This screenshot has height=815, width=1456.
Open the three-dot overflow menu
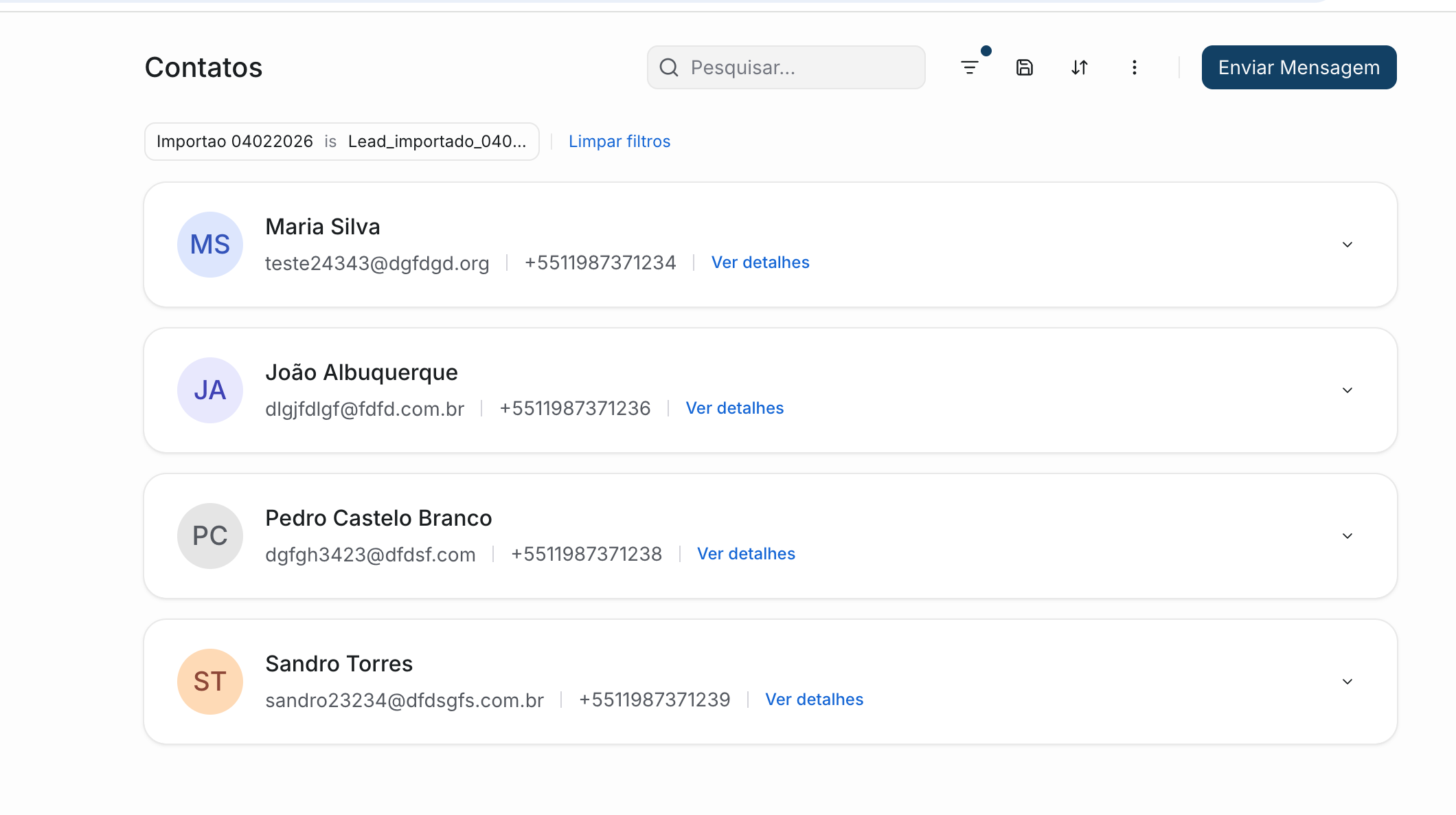(x=1135, y=67)
